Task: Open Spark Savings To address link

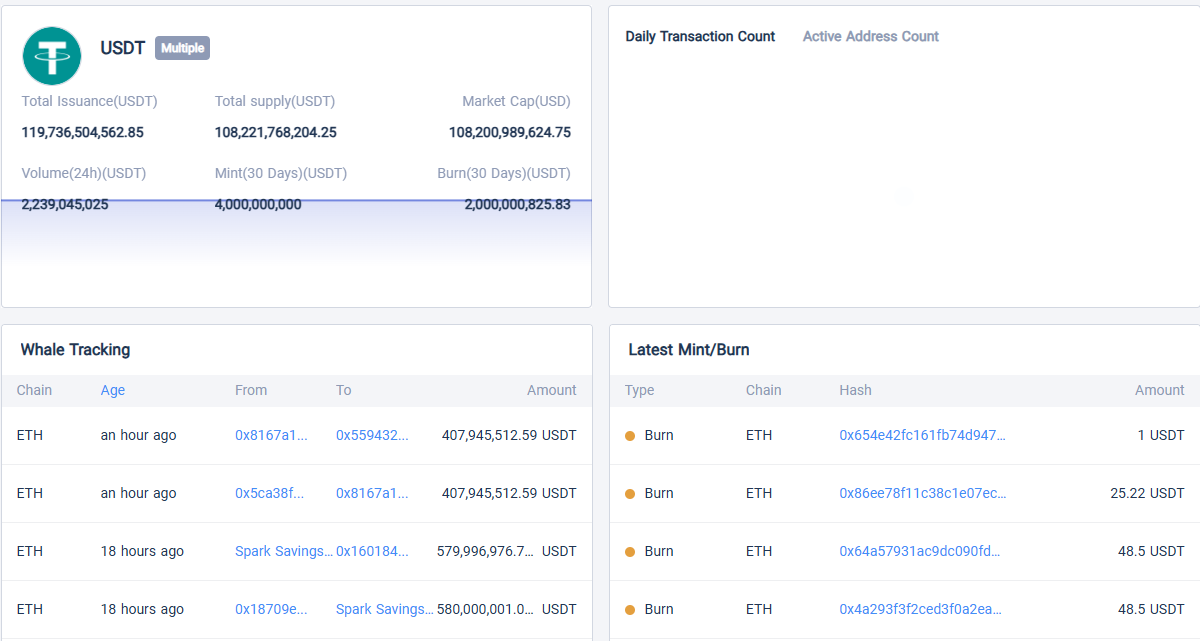Action: tap(385, 609)
